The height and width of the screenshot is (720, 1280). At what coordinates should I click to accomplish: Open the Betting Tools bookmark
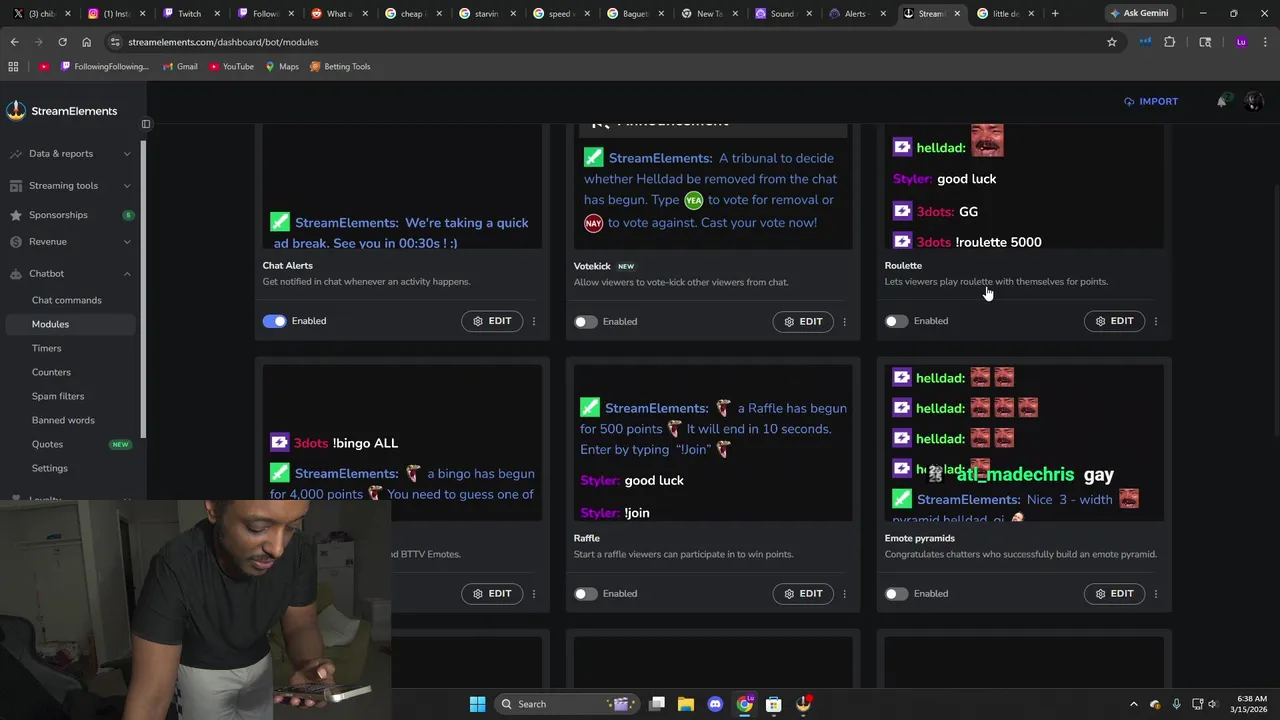(340, 66)
